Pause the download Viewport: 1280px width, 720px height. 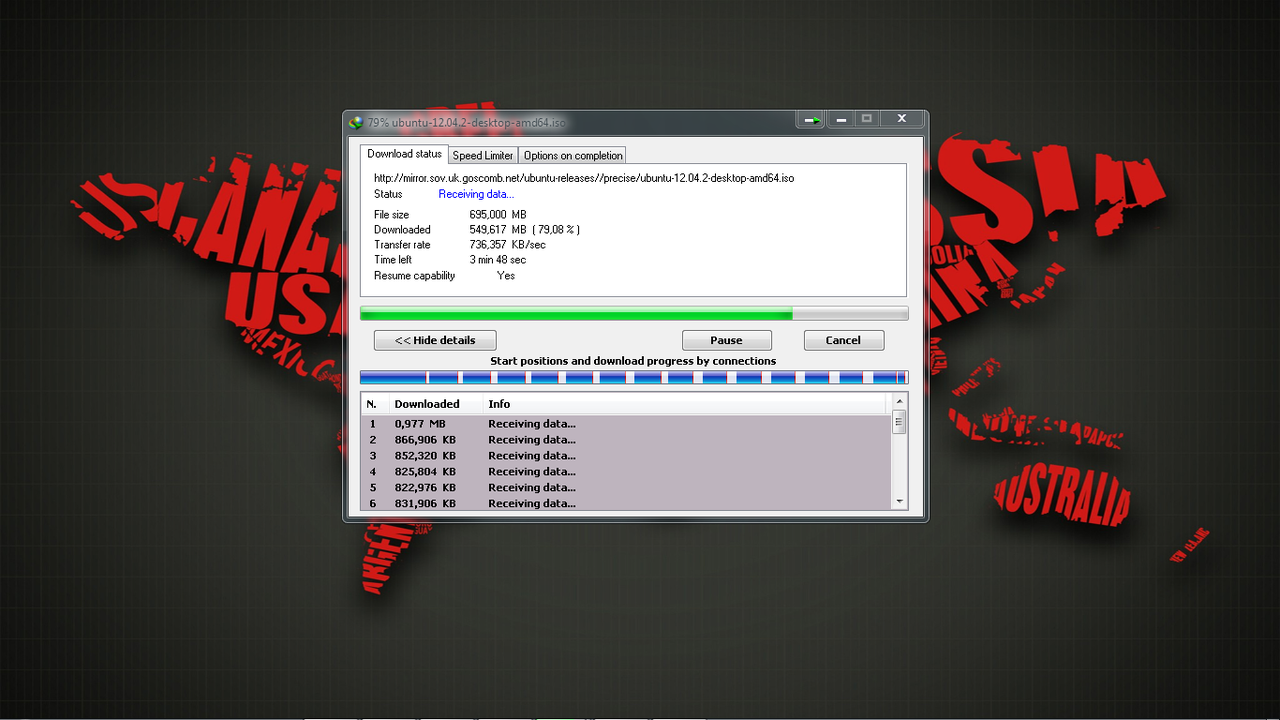(726, 340)
